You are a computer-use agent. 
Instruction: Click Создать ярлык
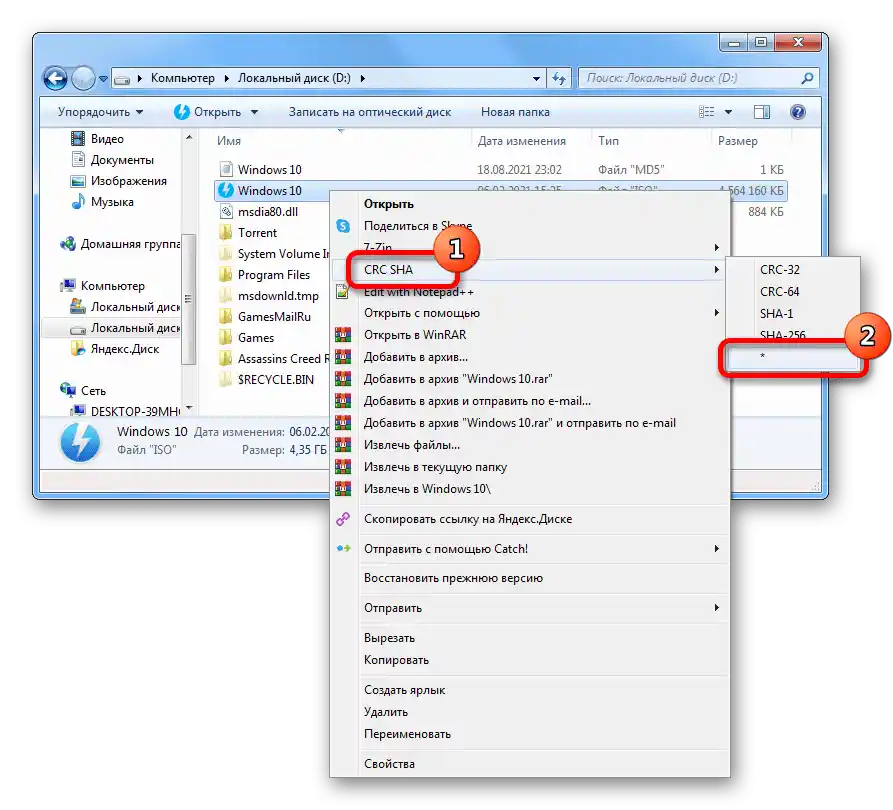pyautogui.click(x=530, y=690)
